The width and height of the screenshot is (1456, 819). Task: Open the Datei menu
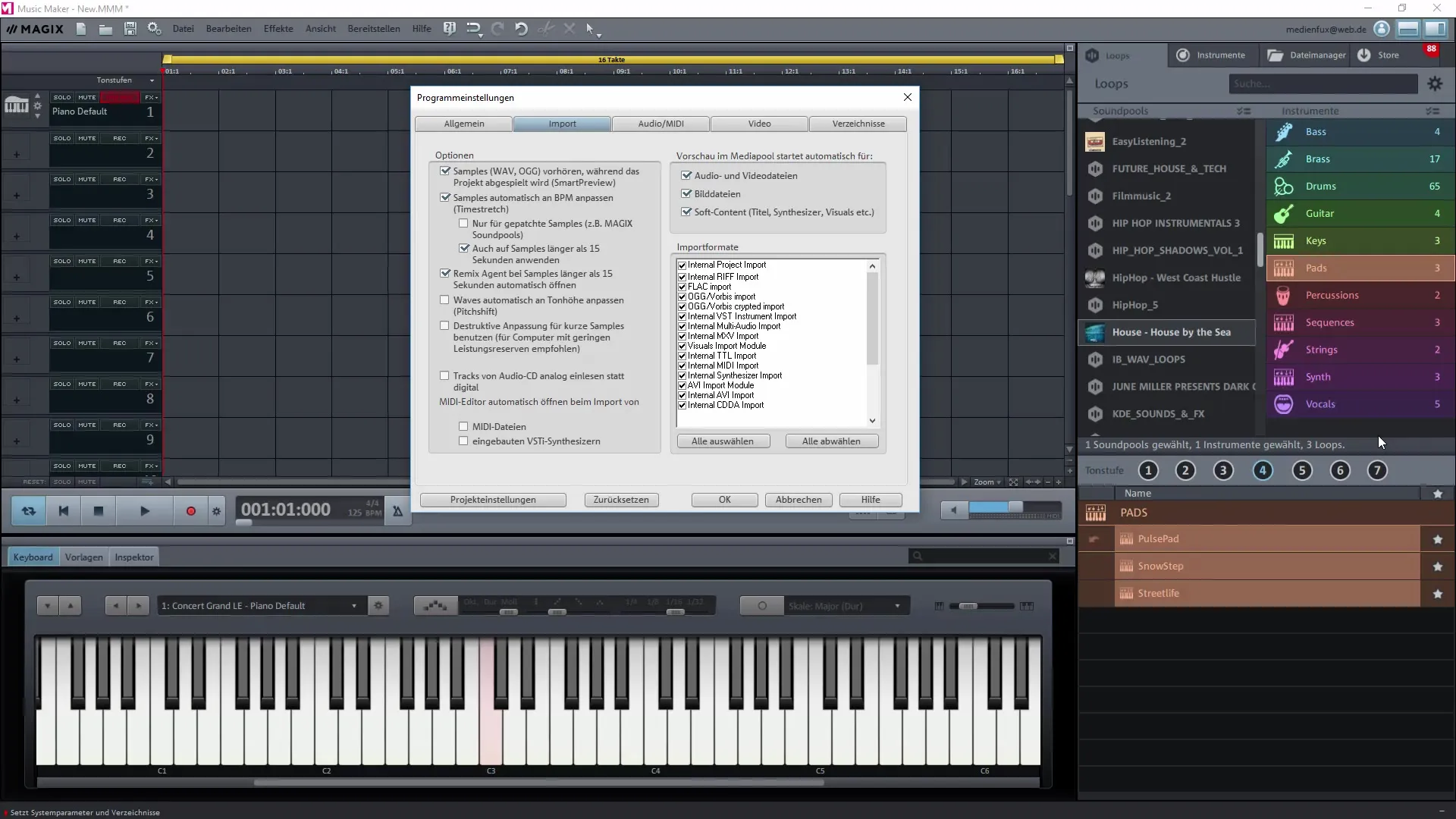pyautogui.click(x=183, y=29)
